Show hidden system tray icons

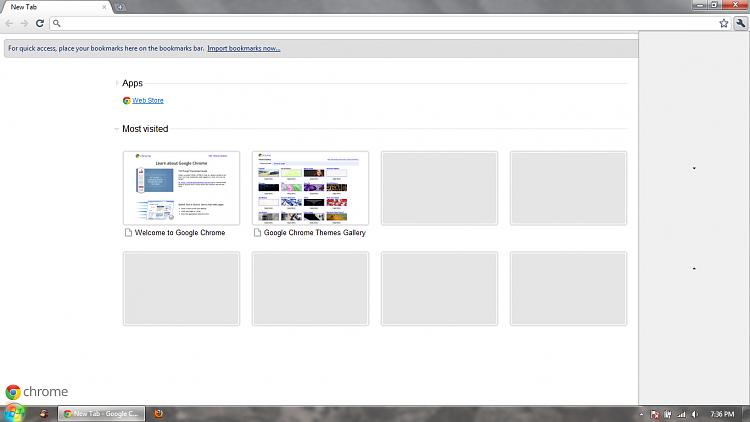point(641,414)
